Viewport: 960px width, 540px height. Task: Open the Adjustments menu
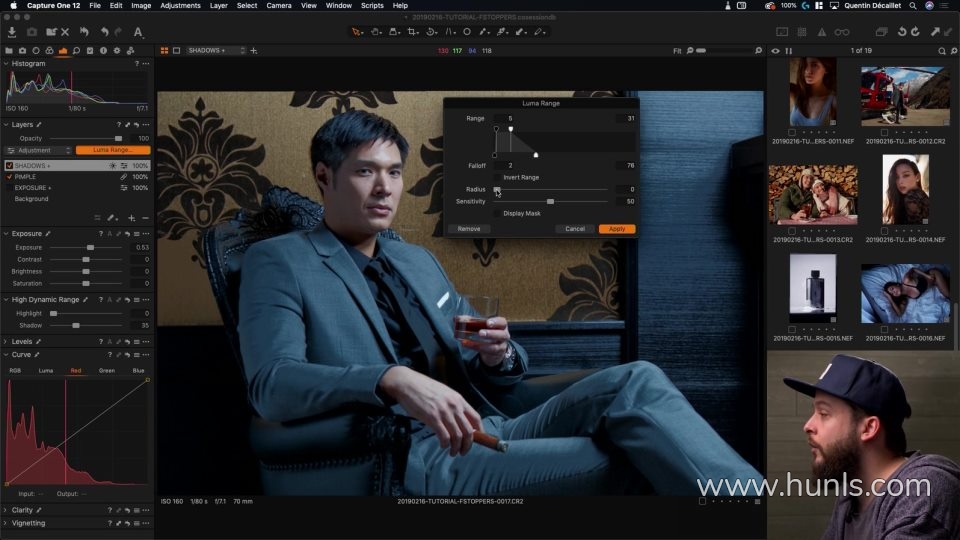click(180, 5)
